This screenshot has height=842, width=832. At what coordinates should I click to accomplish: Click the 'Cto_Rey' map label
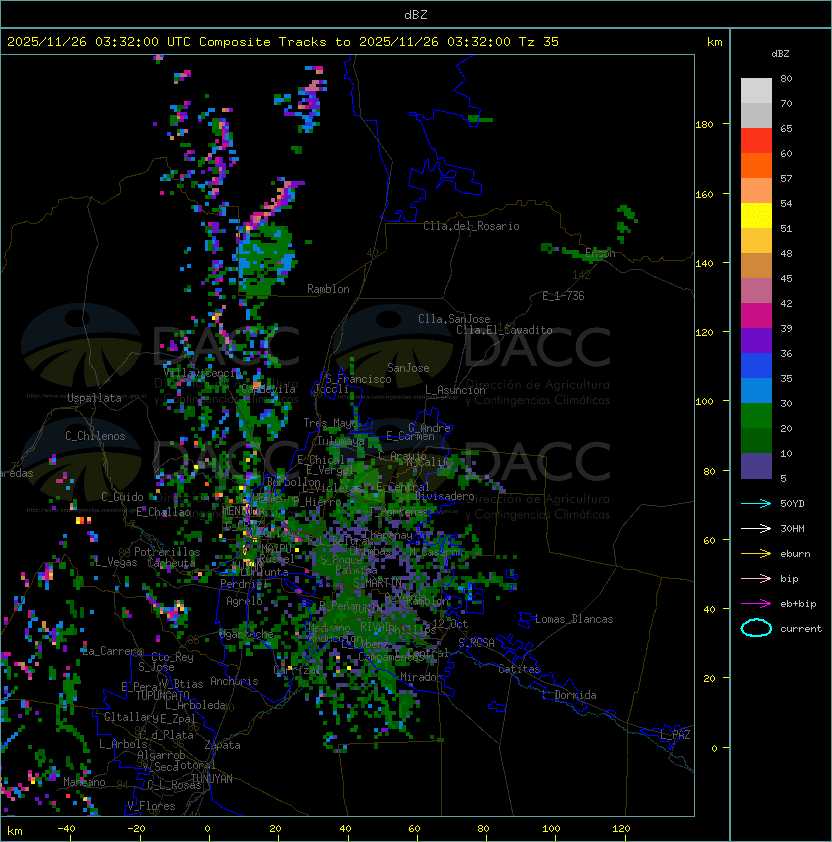pyautogui.click(x=172, y=657)
